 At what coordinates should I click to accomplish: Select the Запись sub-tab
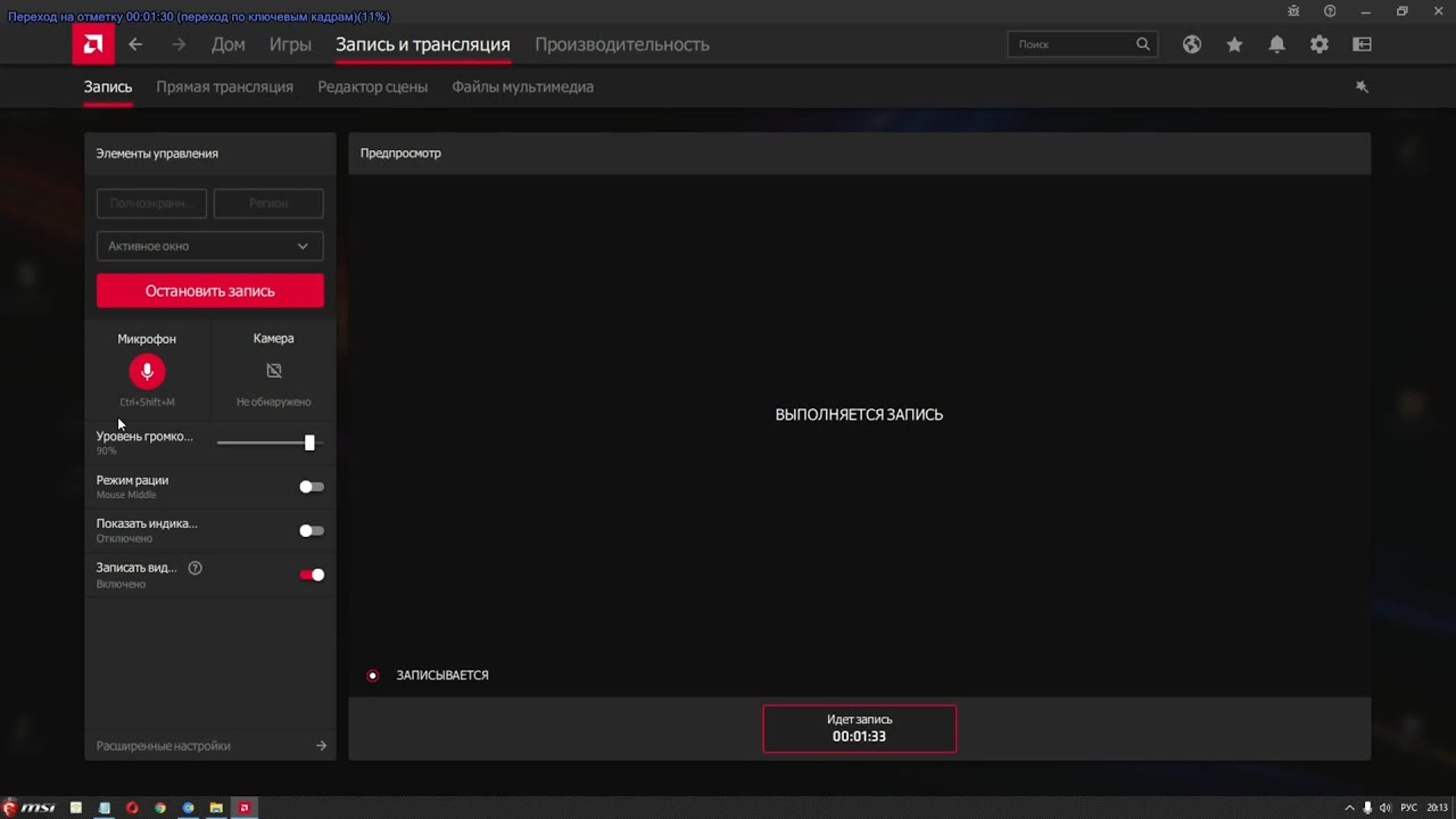(108, 86)
